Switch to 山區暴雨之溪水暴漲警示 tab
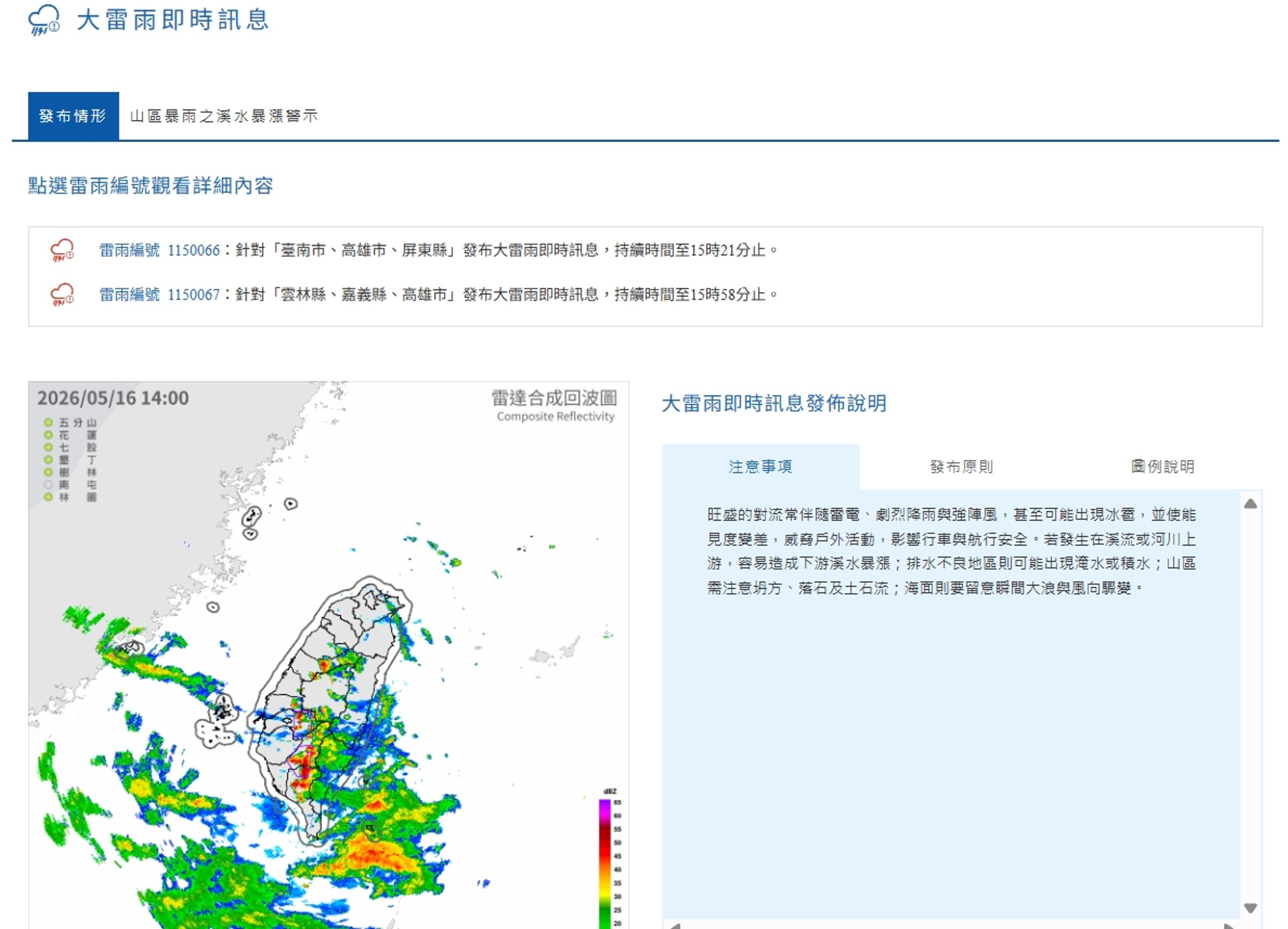The image size is (1288, 929). click(224, 116)
